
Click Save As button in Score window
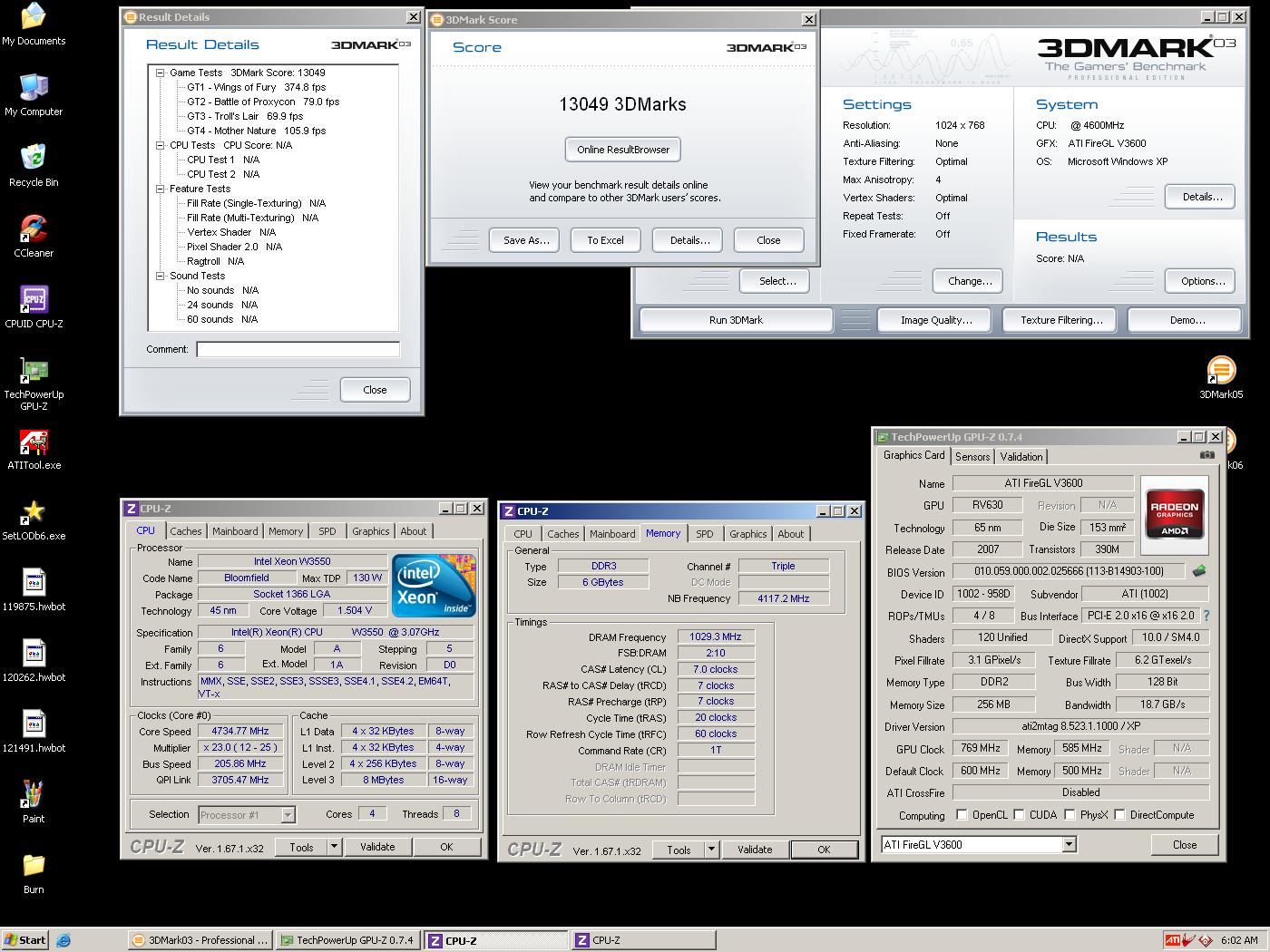coord(526,240)
